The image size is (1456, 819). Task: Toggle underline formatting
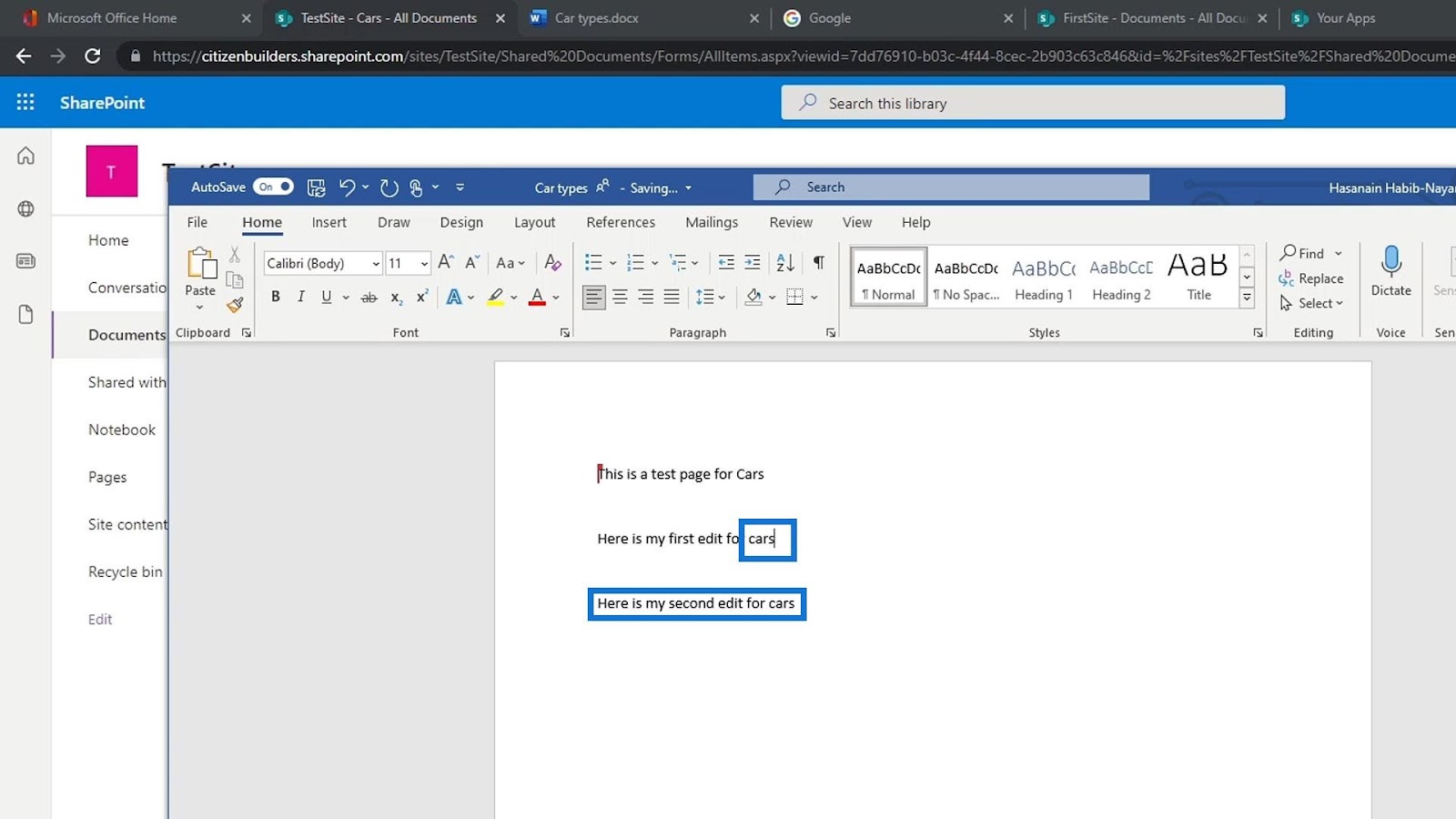pos(327,297)
